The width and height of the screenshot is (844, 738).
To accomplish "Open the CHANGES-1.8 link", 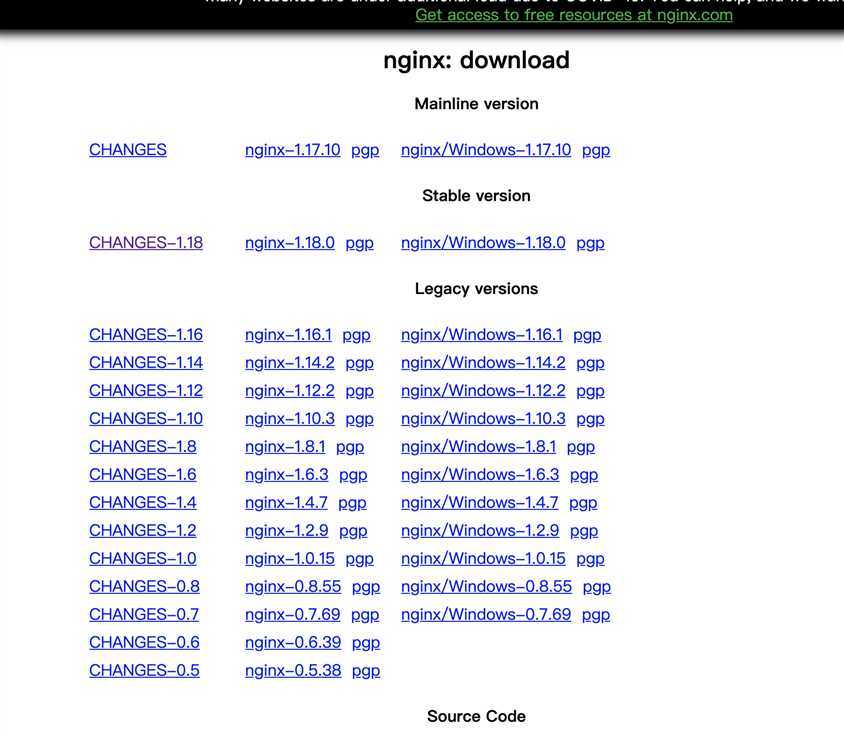I will (x=143, y=447).
